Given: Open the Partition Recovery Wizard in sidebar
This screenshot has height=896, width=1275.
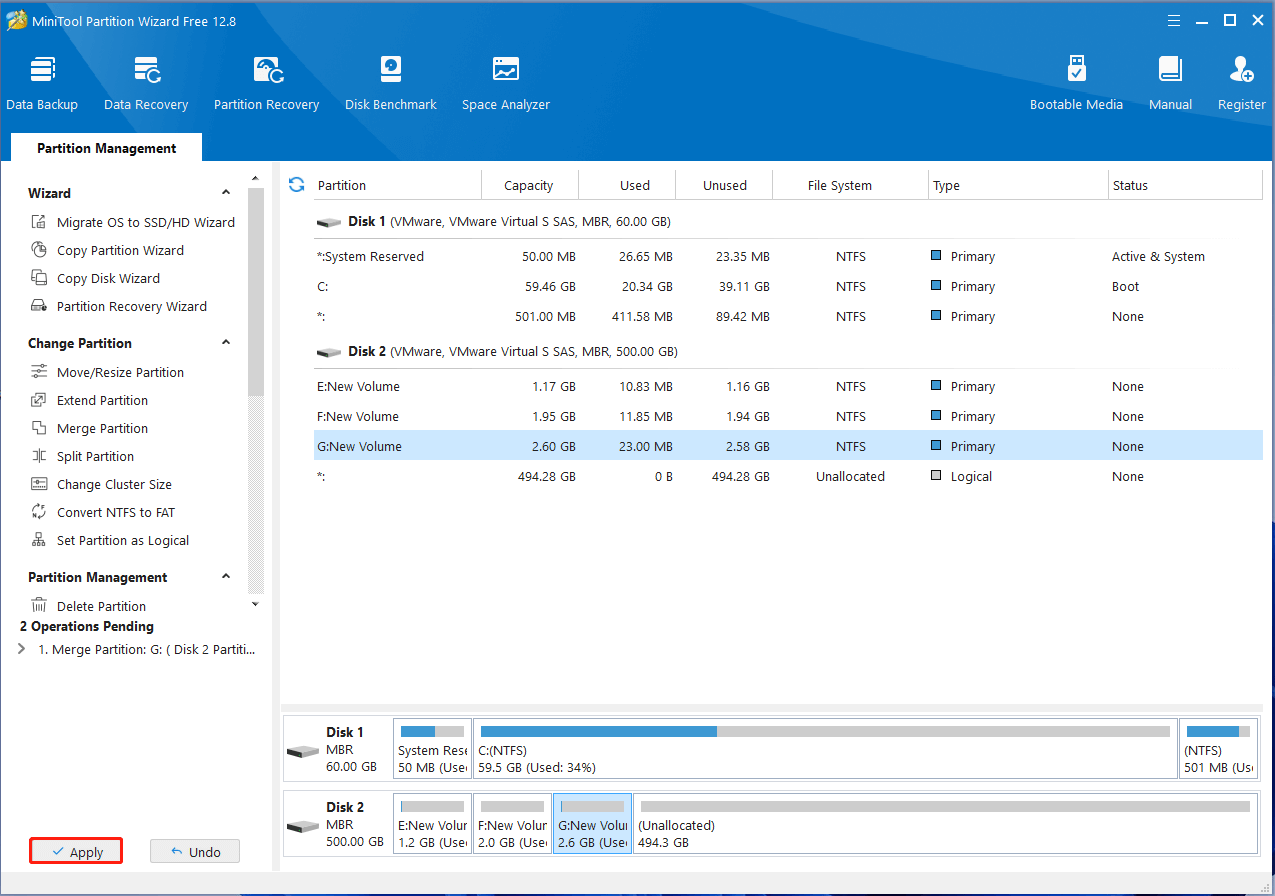Looking at the screenshot, I should pyautogui.click(x=119, y=306).
